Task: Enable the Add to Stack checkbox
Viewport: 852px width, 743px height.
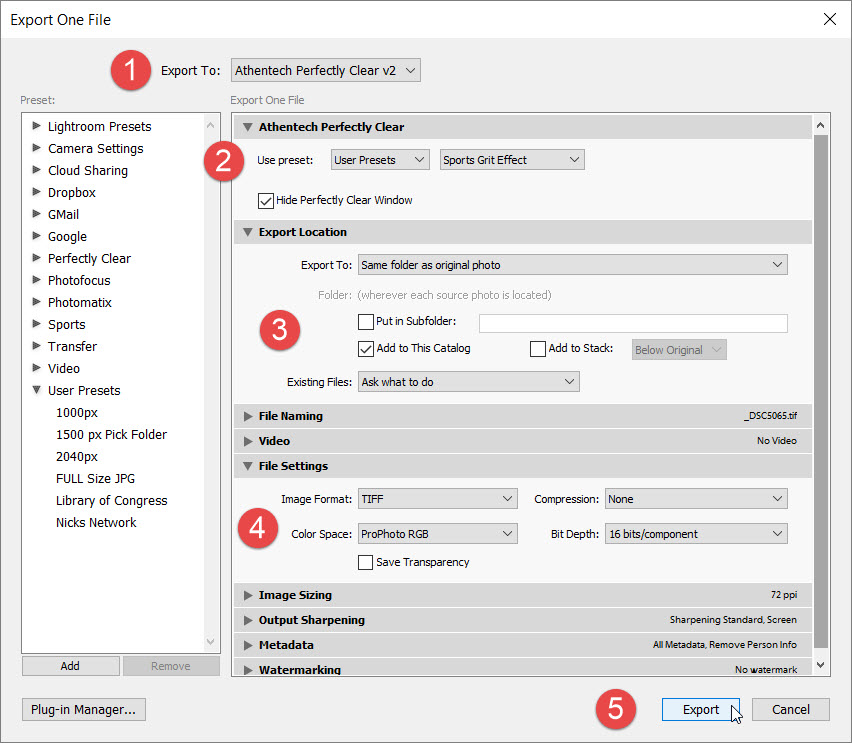Action: click(x=537, y=349)
